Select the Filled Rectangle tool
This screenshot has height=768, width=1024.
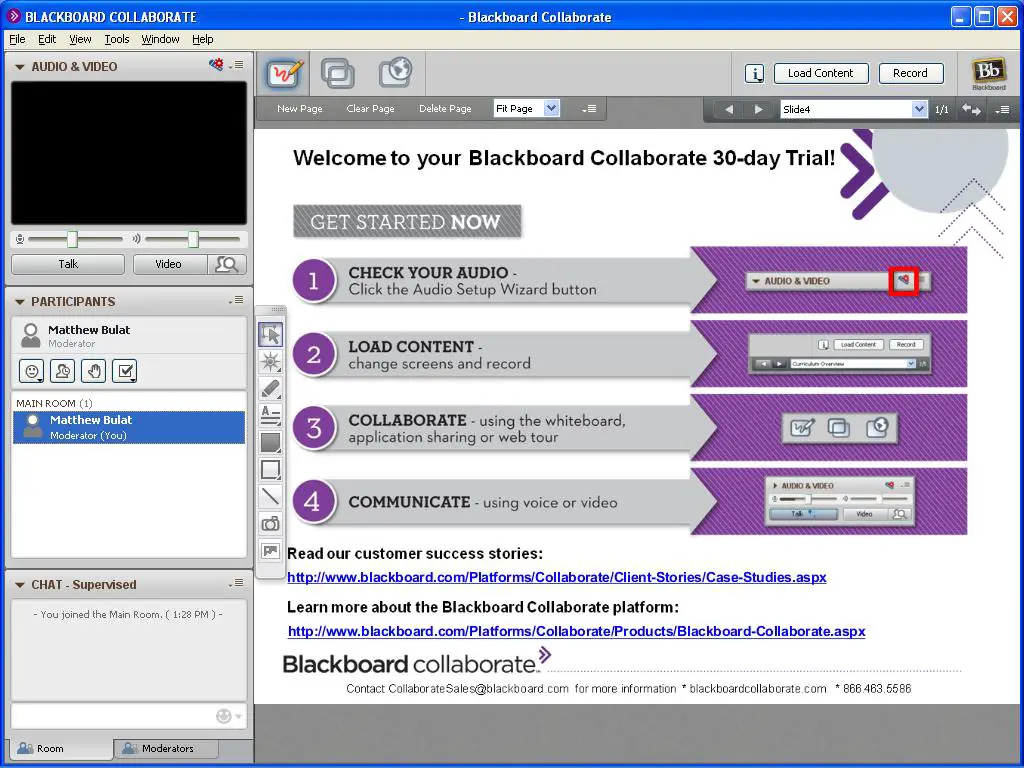tap(270, 443)
